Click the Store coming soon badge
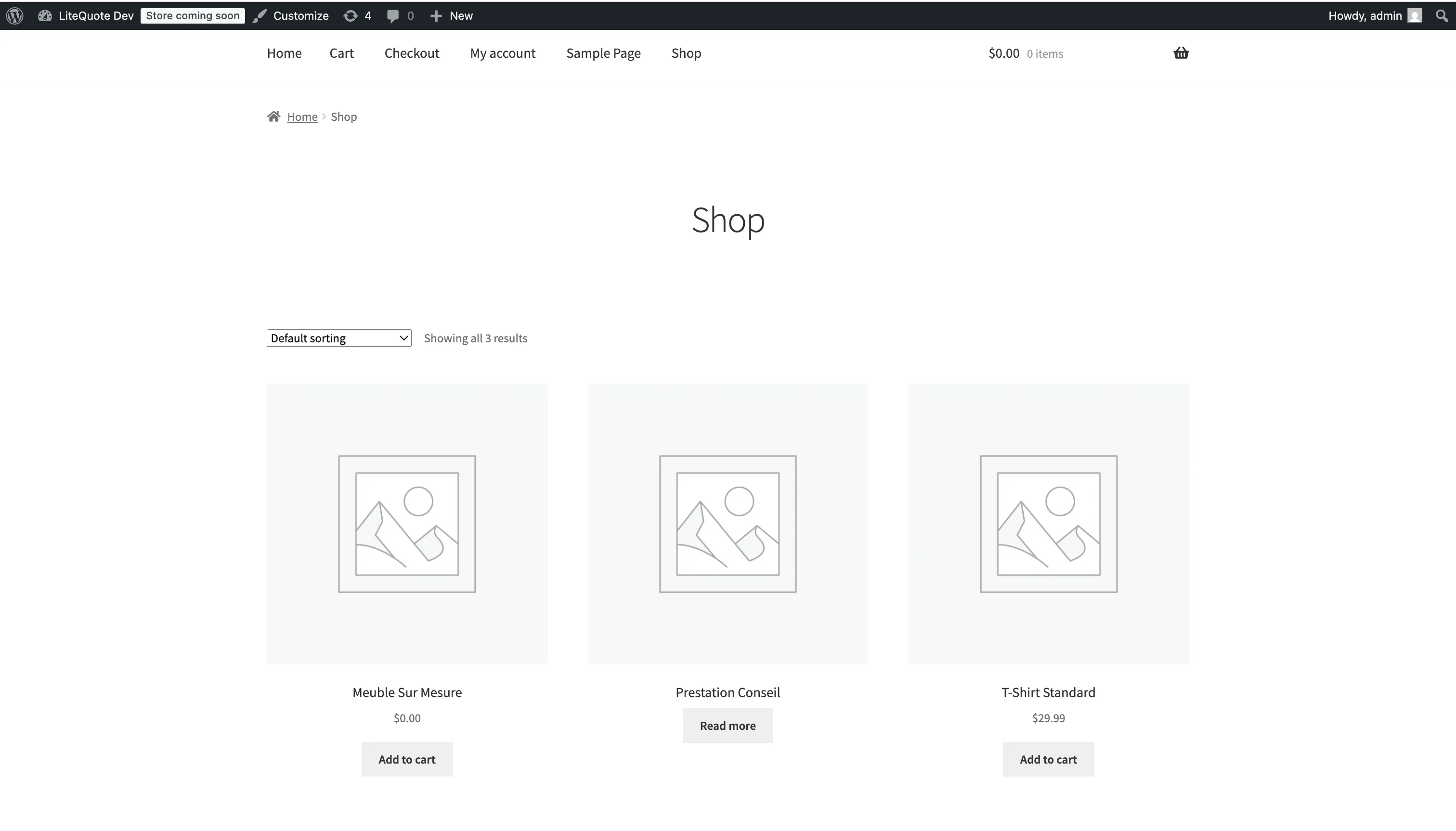Viewport: 1456px width, 831px height. point(192,15)
